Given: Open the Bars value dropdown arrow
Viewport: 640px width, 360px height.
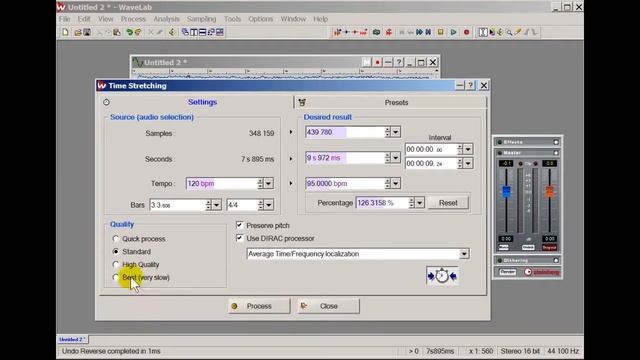Looking at the screenshot, I should tap(217, 205).
